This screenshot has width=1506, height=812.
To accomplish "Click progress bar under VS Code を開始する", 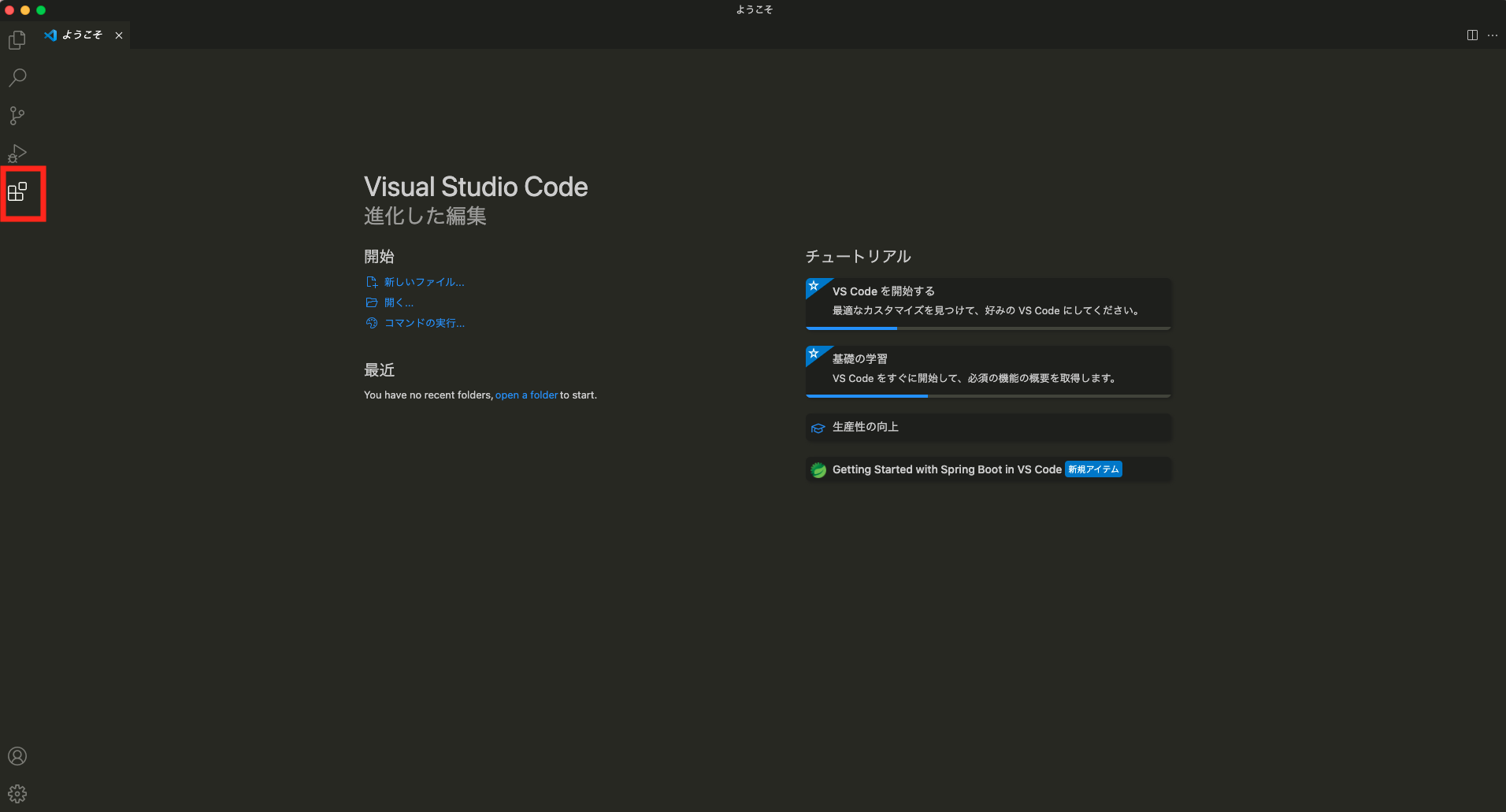I will coord(988,328).
